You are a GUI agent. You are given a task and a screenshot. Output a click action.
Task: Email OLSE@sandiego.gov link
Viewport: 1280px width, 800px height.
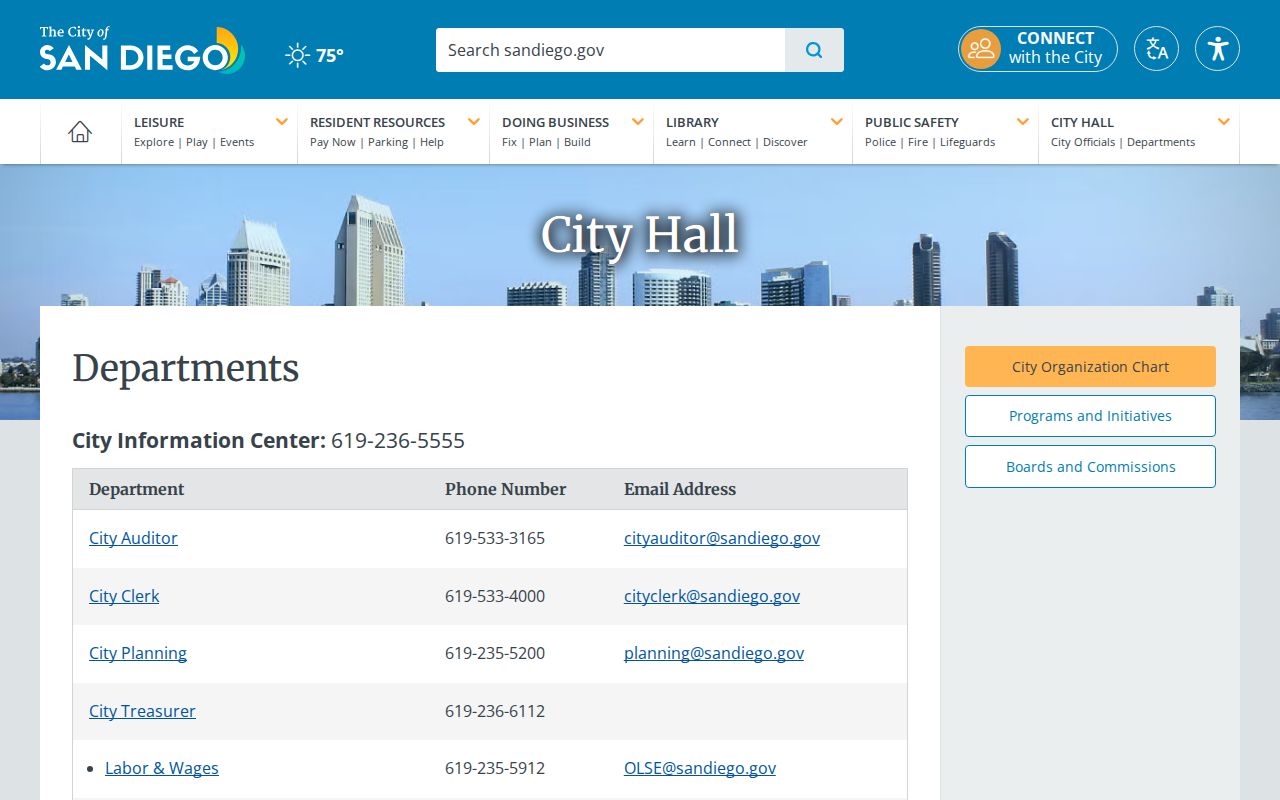700,768
